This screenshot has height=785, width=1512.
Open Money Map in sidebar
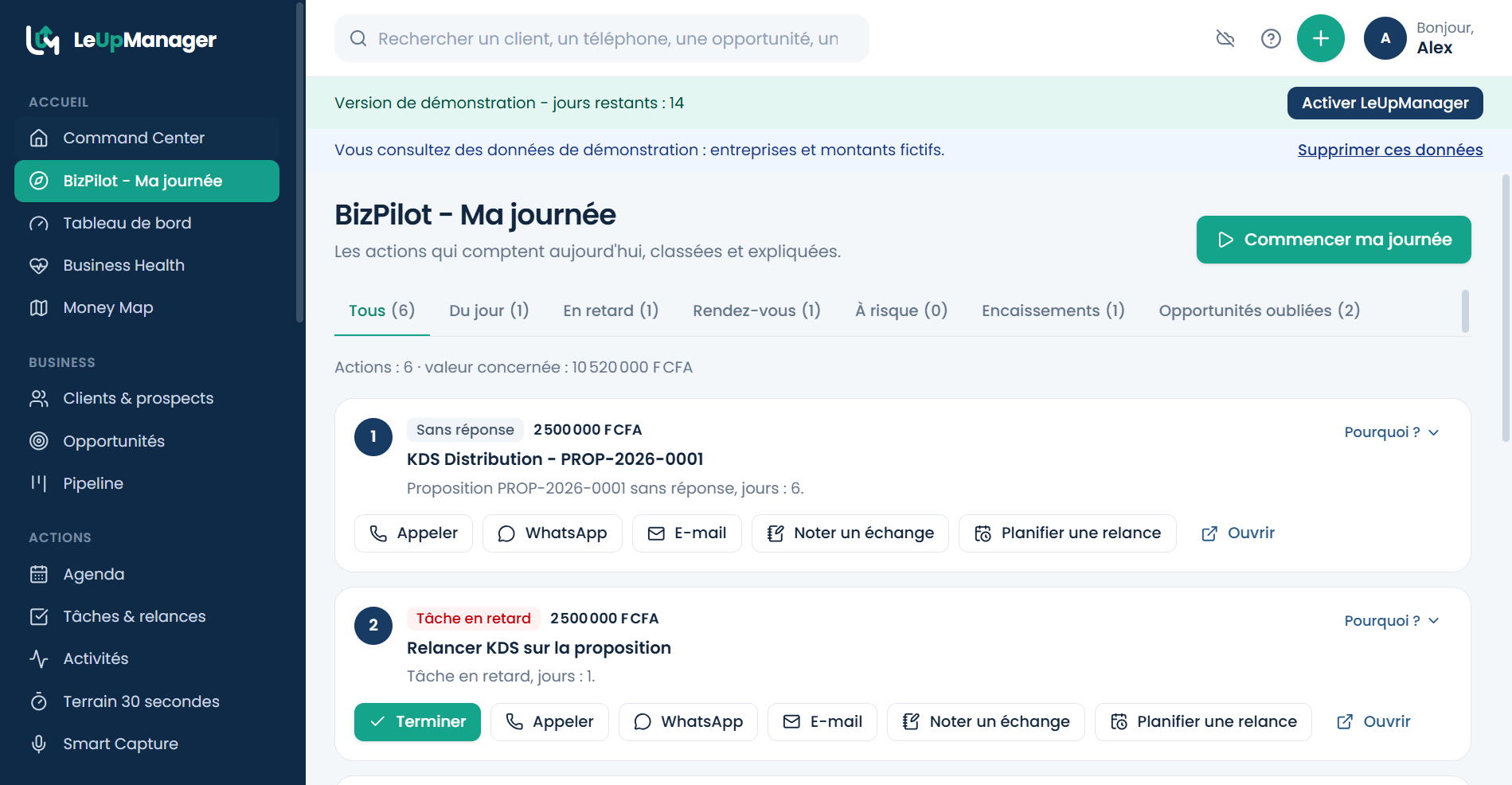[147, 307]
